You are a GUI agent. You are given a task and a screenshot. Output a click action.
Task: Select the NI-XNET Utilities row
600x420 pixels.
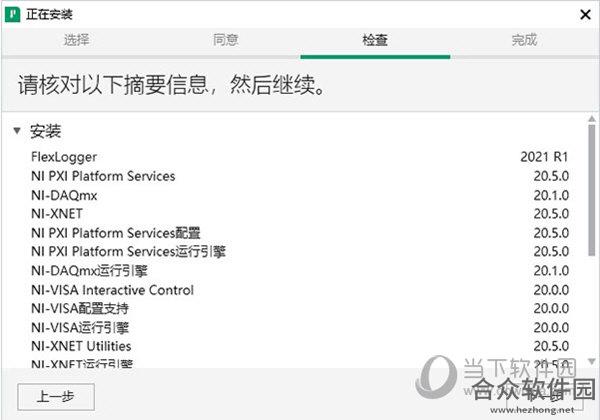click(300, 346)
